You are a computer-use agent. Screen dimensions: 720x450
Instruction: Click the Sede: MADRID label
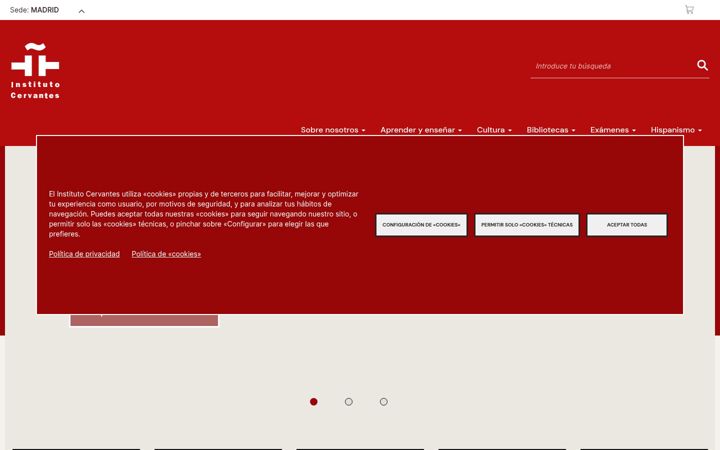click(34, 10)
